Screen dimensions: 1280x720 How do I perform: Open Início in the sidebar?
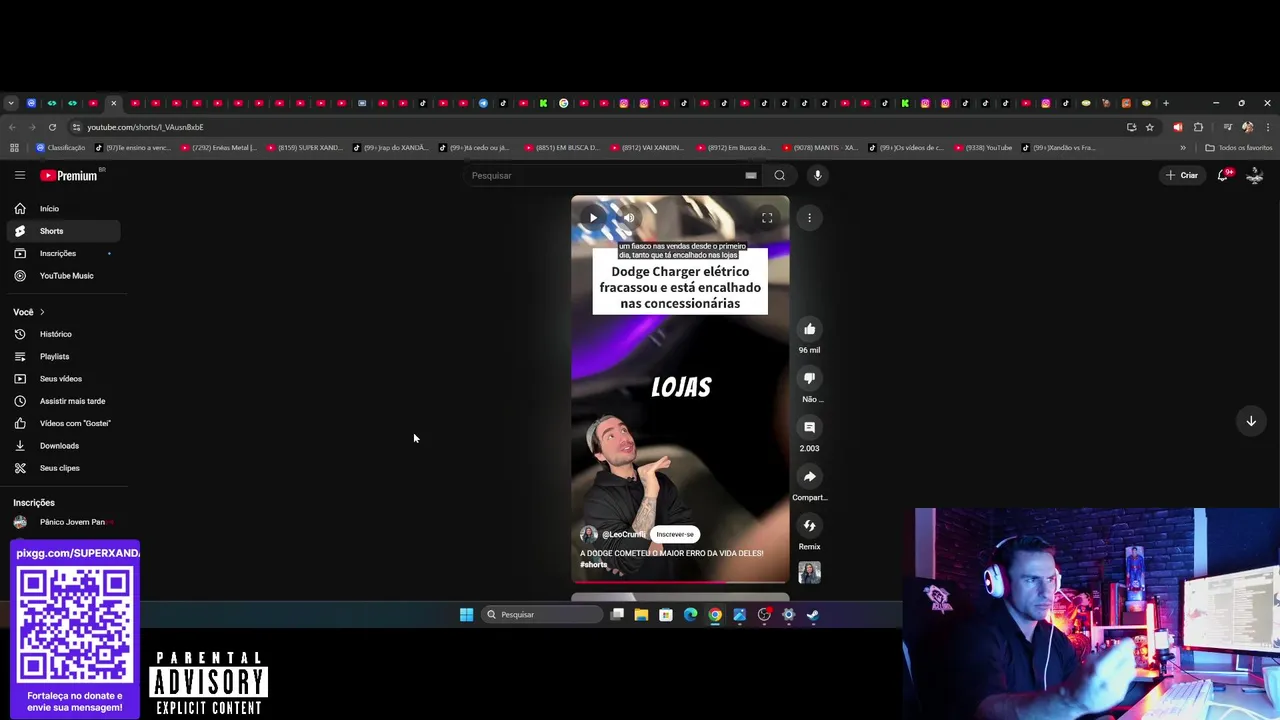pyautogui.click(x=64, y=208)
